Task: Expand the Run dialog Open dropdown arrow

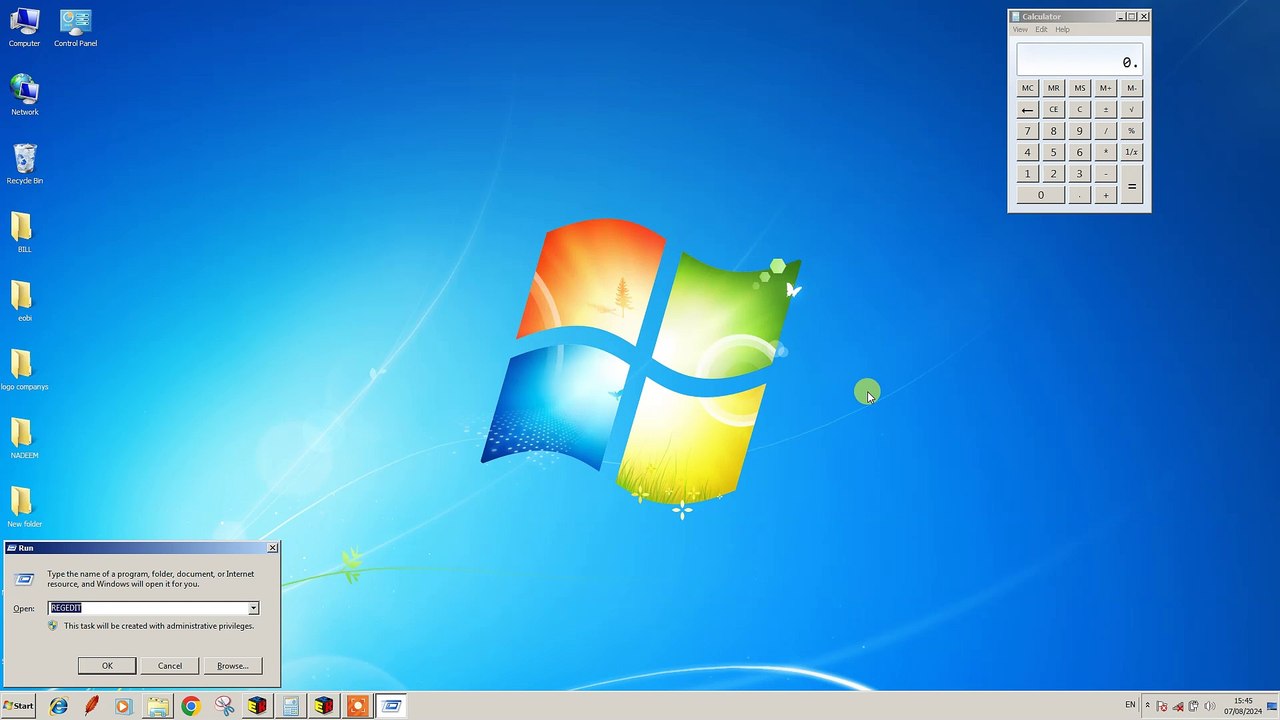Action: click(x=253, y=608)
